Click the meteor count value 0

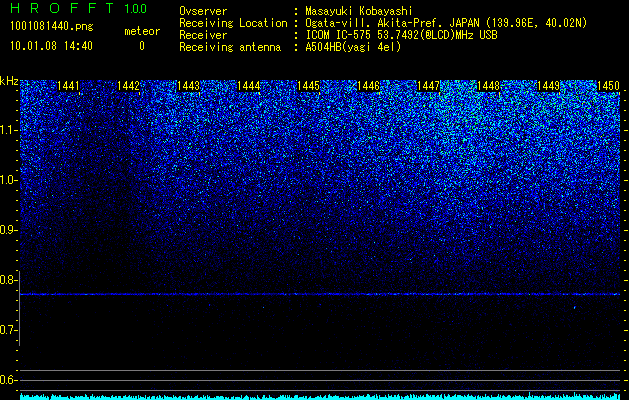click(x=142, y=46)
